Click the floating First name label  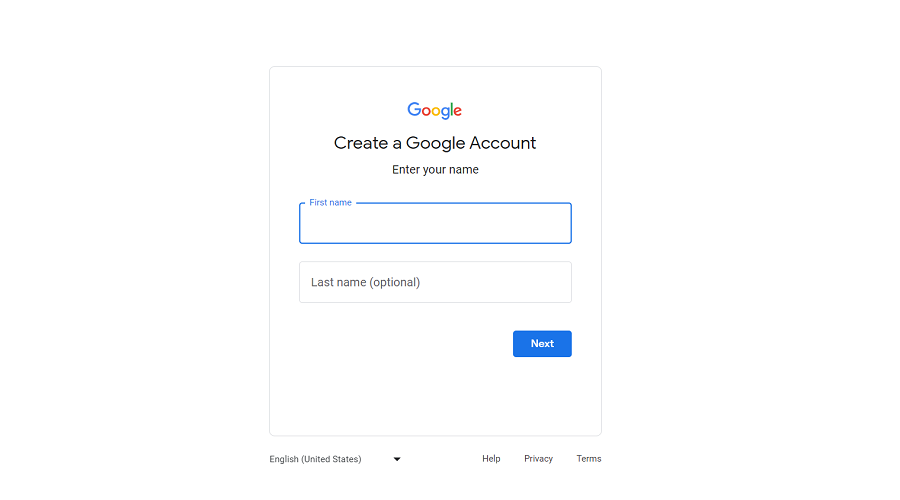click(x=330, y=203)
